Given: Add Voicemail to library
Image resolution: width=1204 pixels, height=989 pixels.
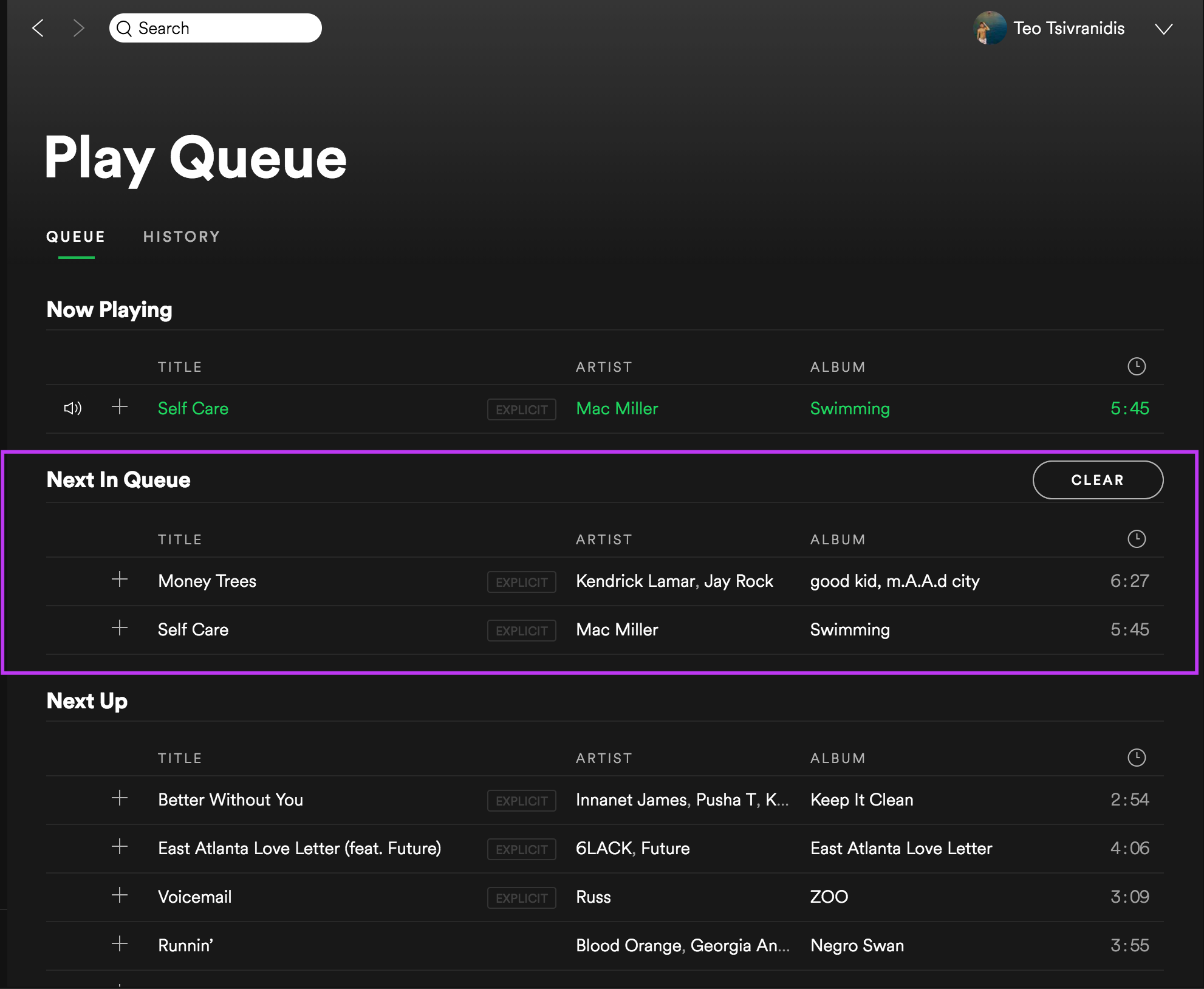Looking at the screenshot, I should point(120,895).
